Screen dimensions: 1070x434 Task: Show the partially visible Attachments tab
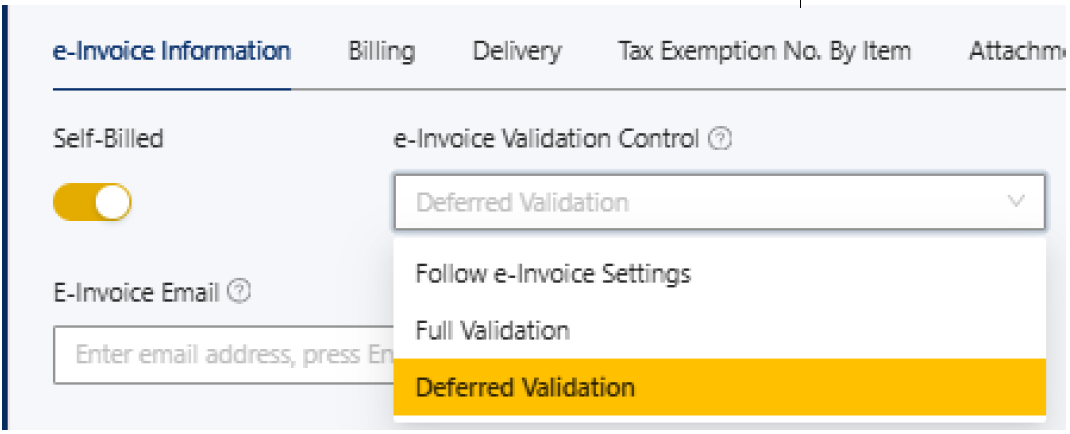click(x=1015, y=51)
